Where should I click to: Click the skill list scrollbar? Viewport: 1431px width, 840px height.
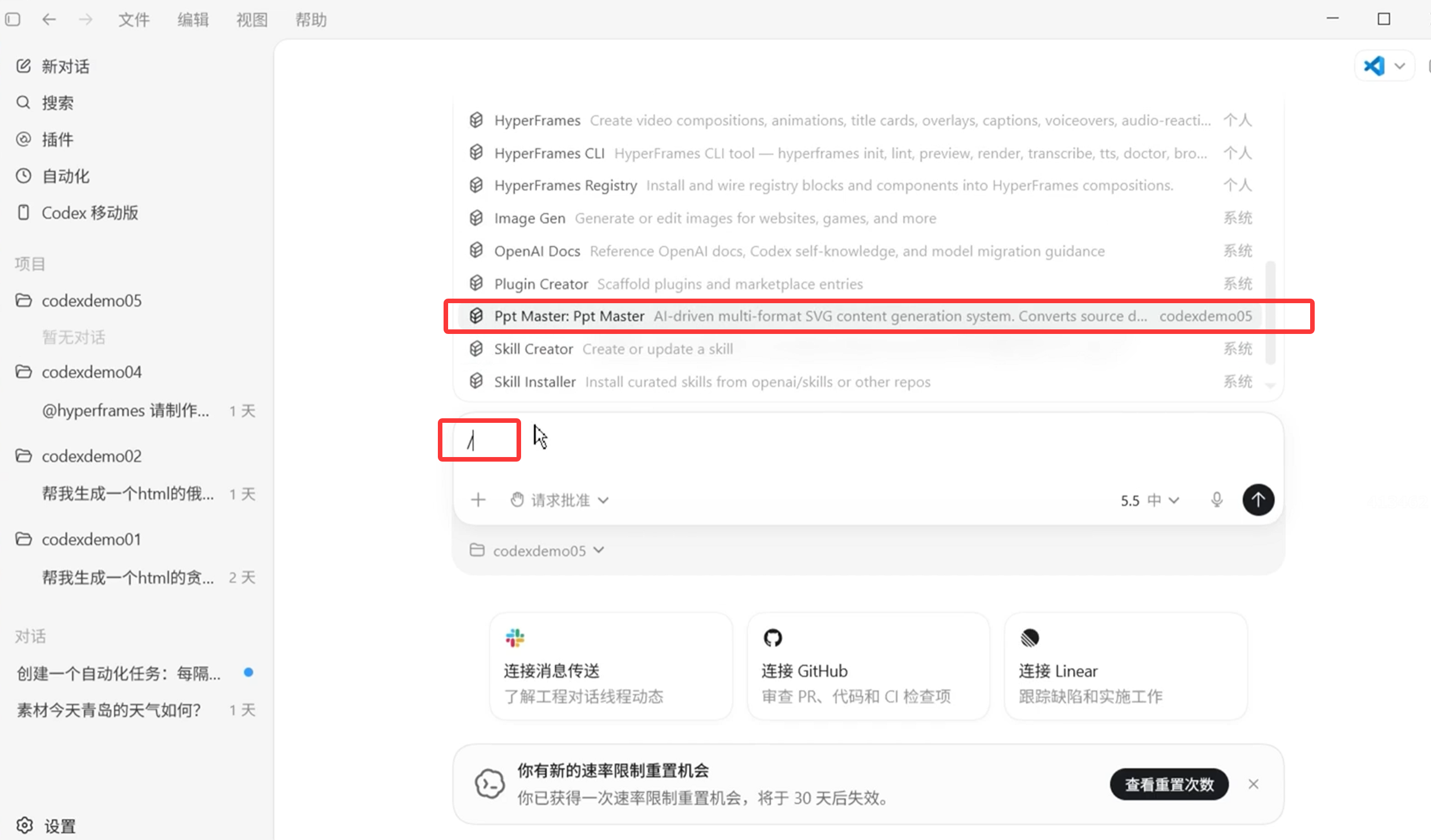(1270, 312)
